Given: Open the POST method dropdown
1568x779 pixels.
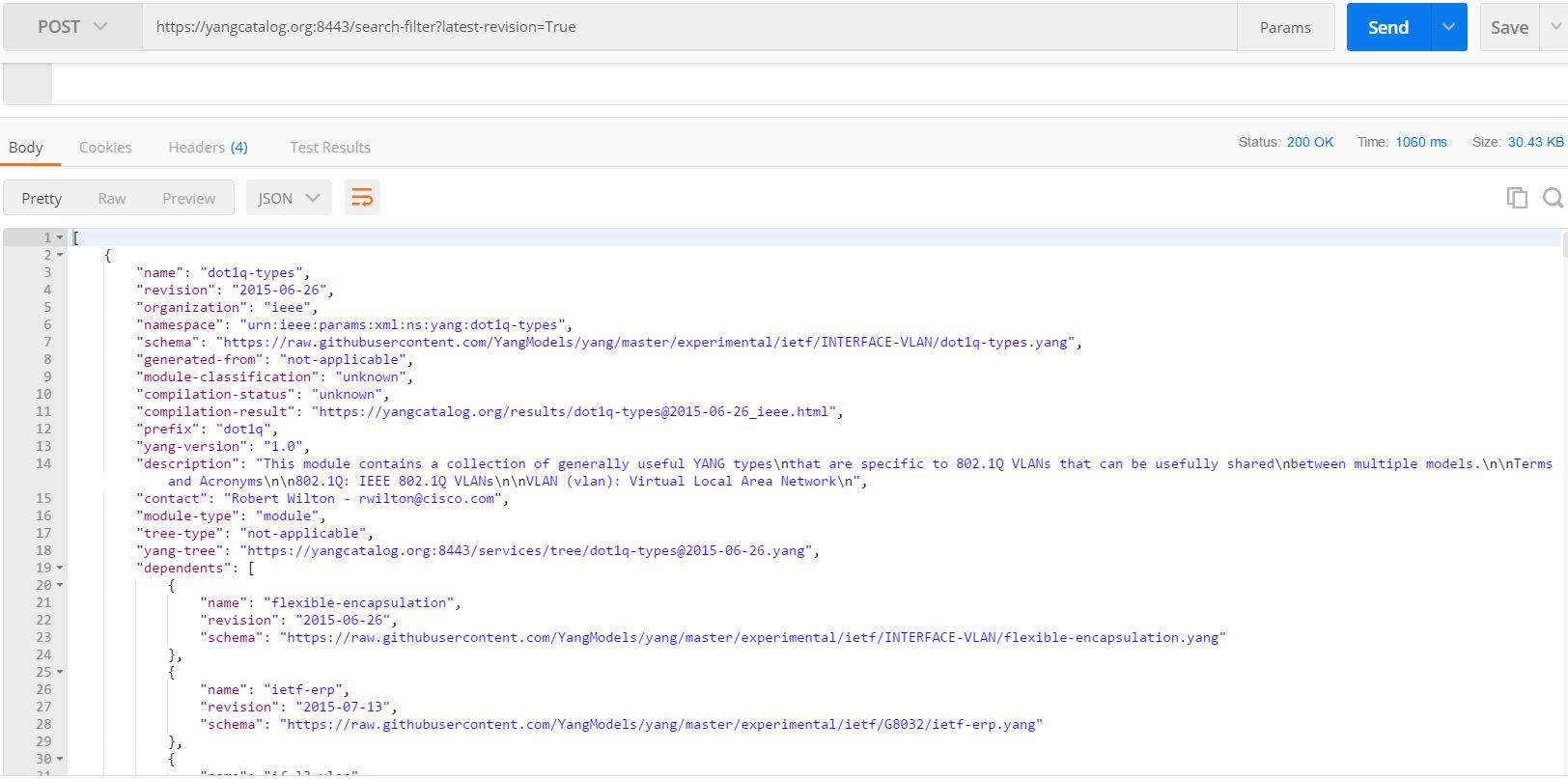Looking at the screenshot, I should click(x=72, y=27).
